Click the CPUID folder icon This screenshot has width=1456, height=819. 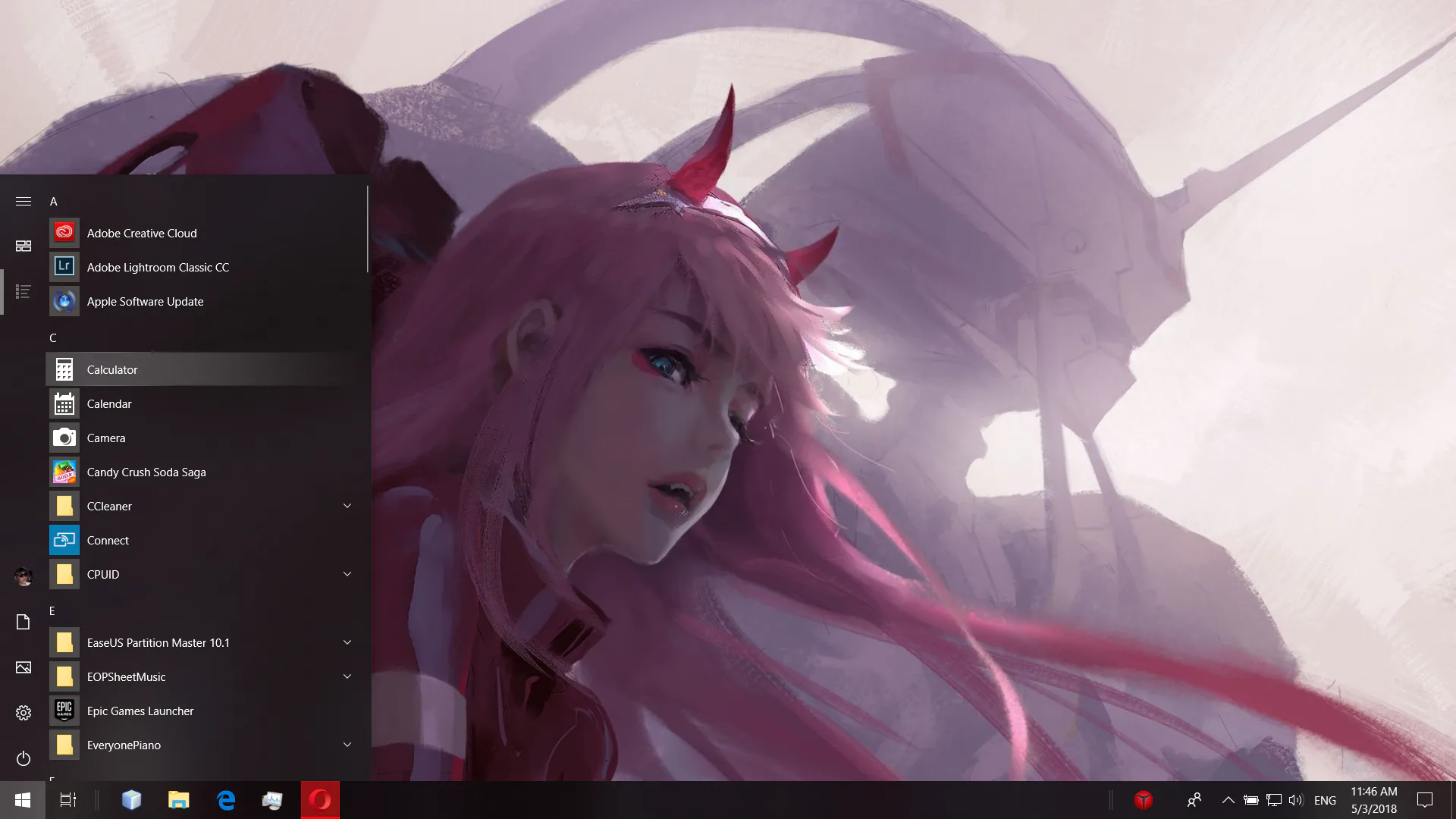pyautogui.click(x=64, y=574)
